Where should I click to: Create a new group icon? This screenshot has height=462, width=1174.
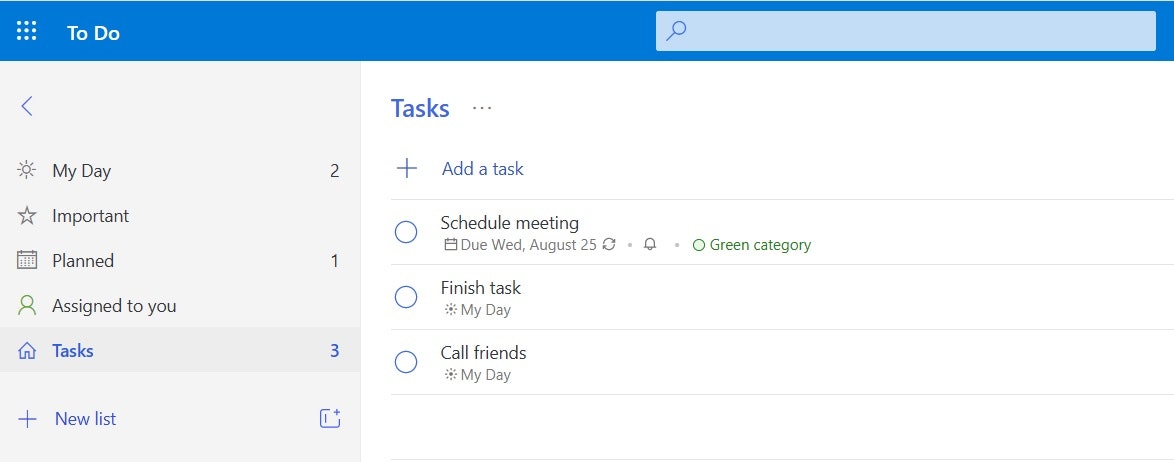pos(330,419)
